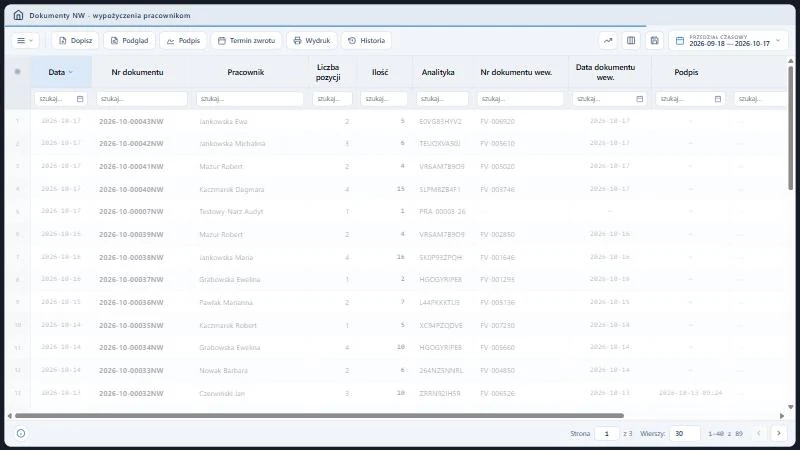Select document 2026-10-00032NW

(x=131, y=393)
